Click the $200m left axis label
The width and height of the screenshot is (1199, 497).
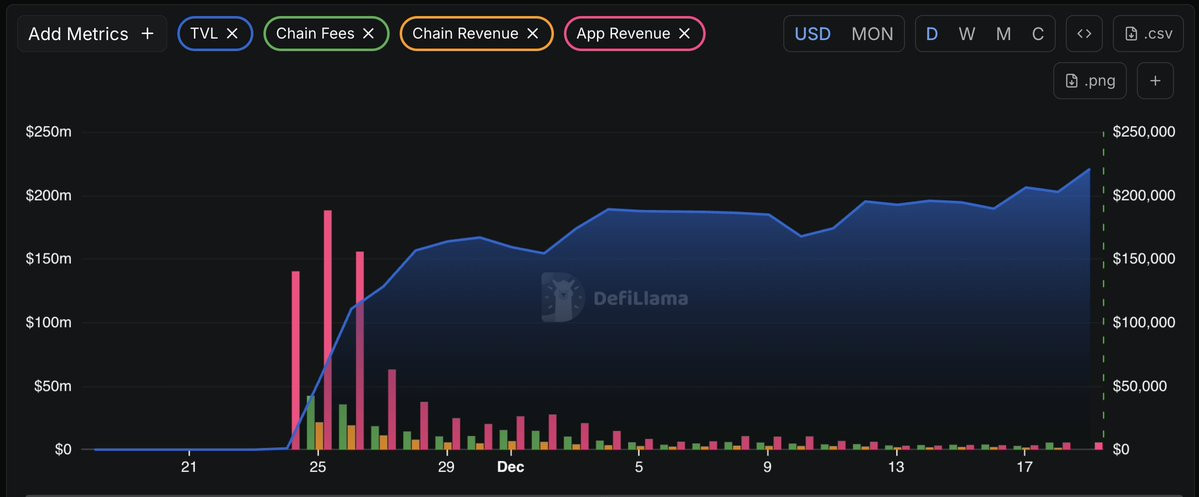click(49, 196)
